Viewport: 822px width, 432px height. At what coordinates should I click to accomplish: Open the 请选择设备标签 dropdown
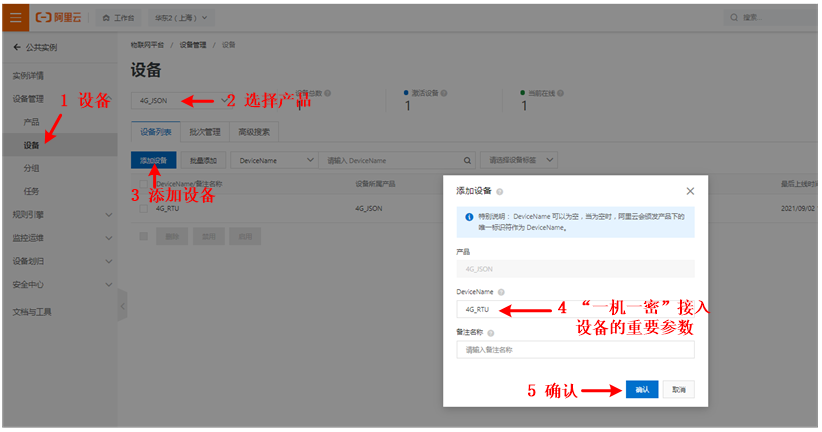pos(518,160)
